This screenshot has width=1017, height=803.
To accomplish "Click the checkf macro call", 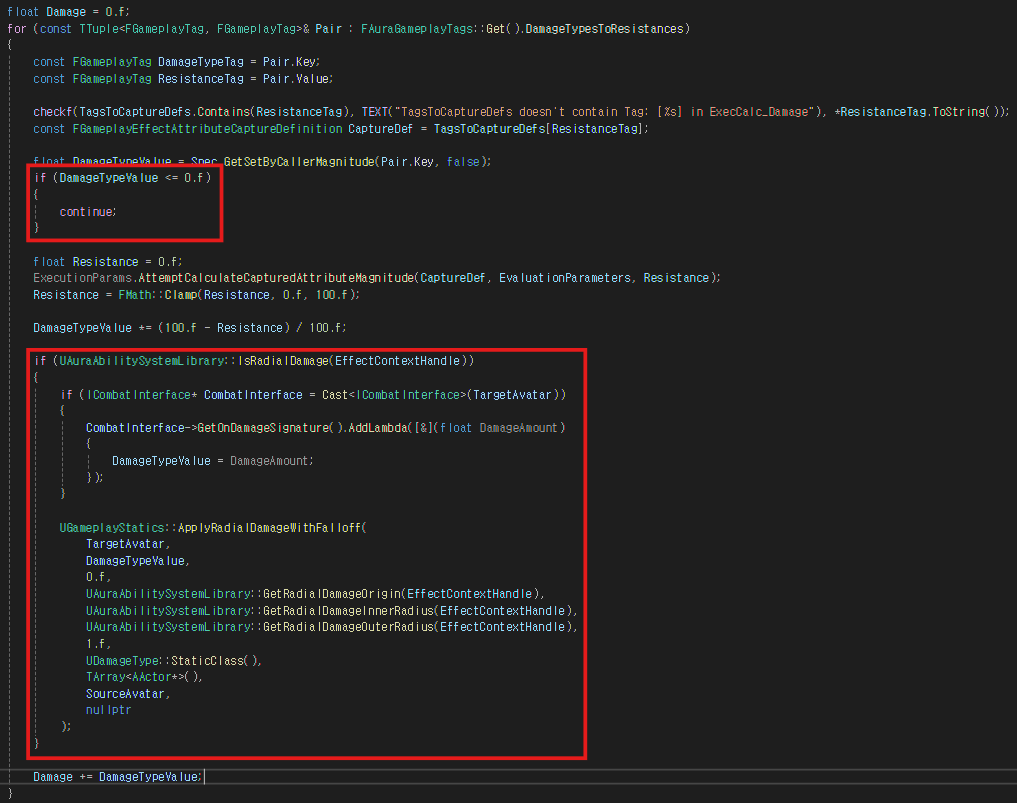I will coord(53,112).
